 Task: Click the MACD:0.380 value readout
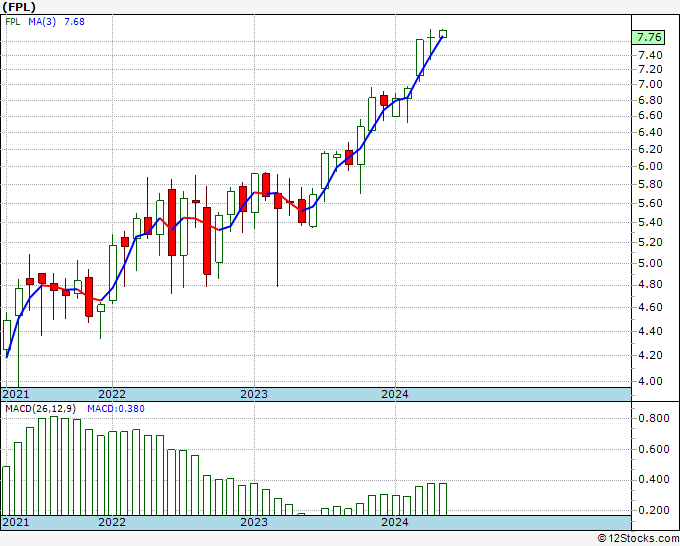click(116, 409)
